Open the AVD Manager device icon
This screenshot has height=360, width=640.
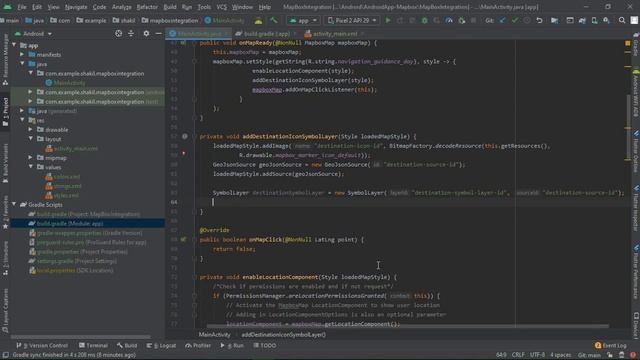coord(594,20)
